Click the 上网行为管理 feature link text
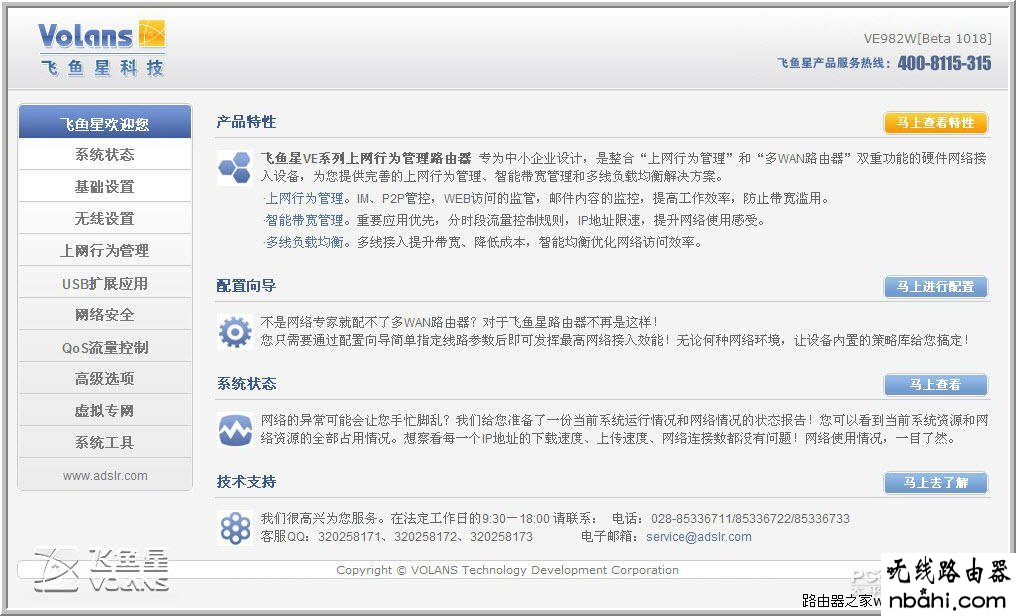The height and width of the screenshot is (616, 1016). tap(303, 198)
